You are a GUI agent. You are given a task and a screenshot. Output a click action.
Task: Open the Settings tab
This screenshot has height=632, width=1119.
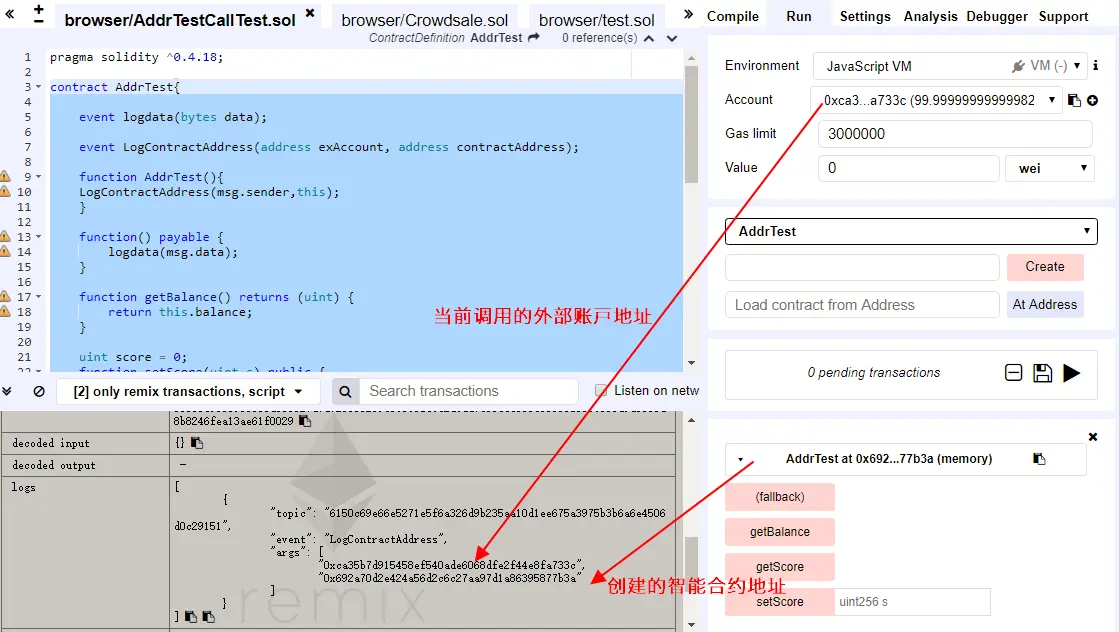[865, 16]
